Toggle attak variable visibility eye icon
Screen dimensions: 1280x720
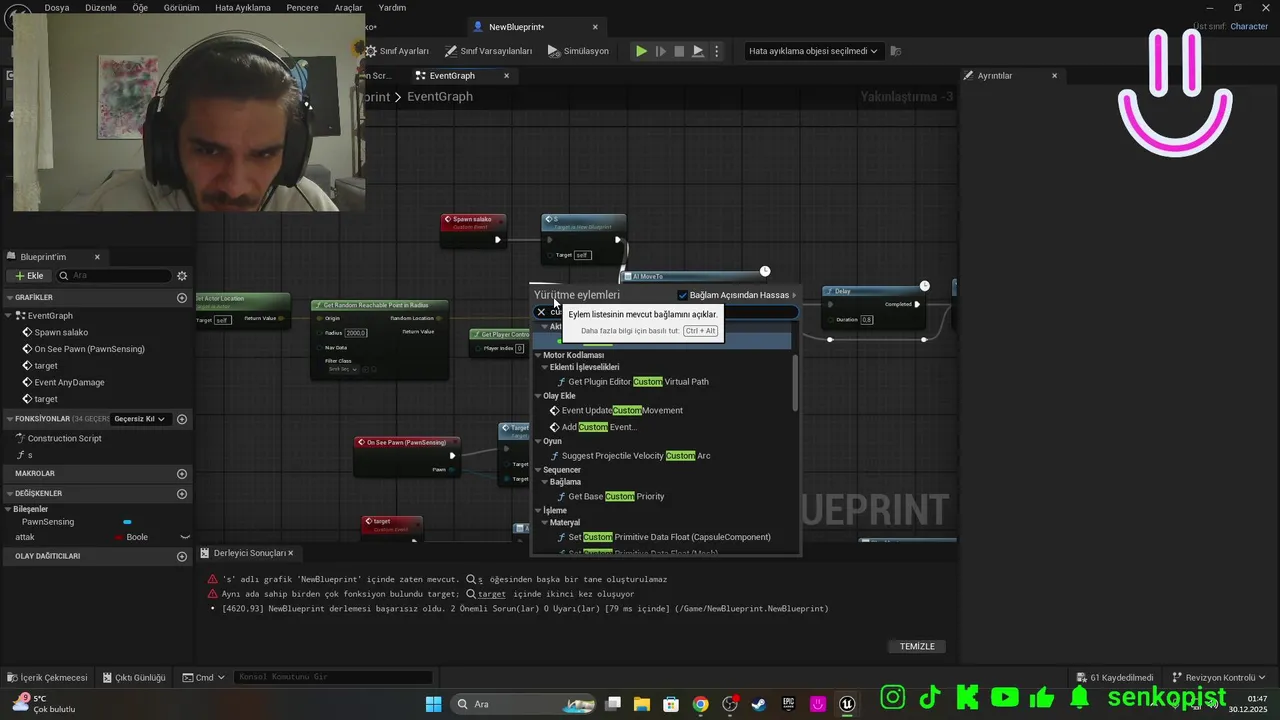pos(184,537)
